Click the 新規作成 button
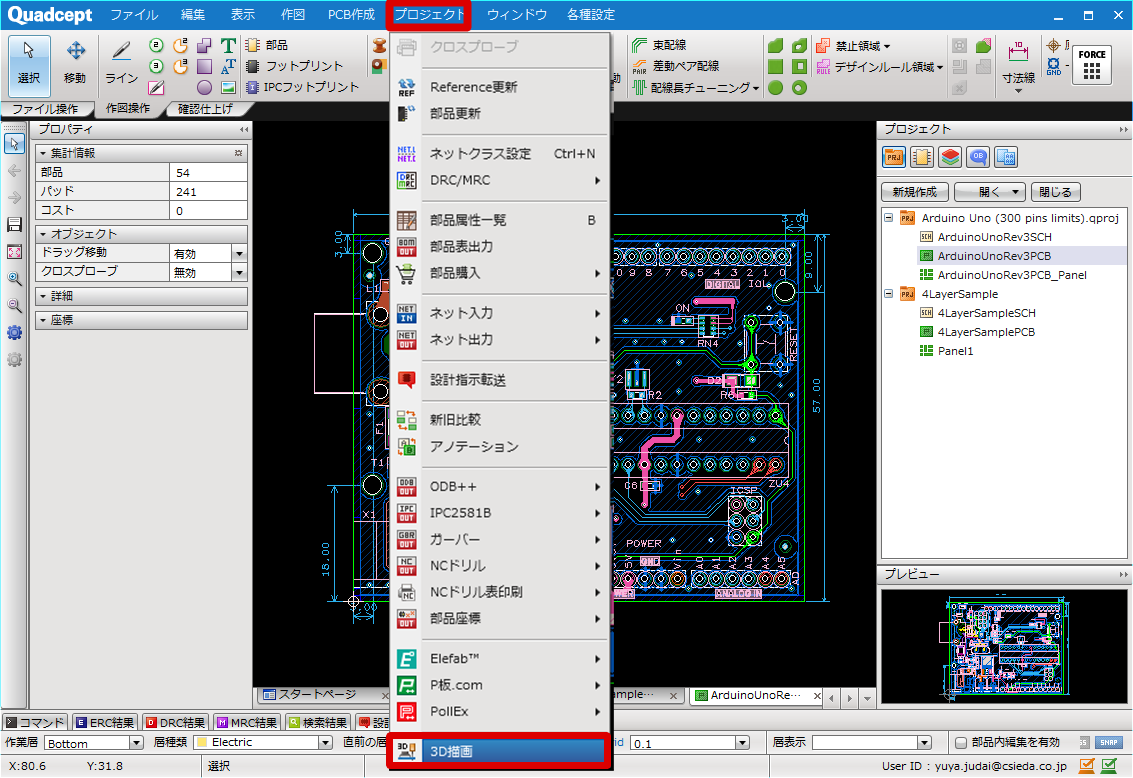 [x=914, y=192]
